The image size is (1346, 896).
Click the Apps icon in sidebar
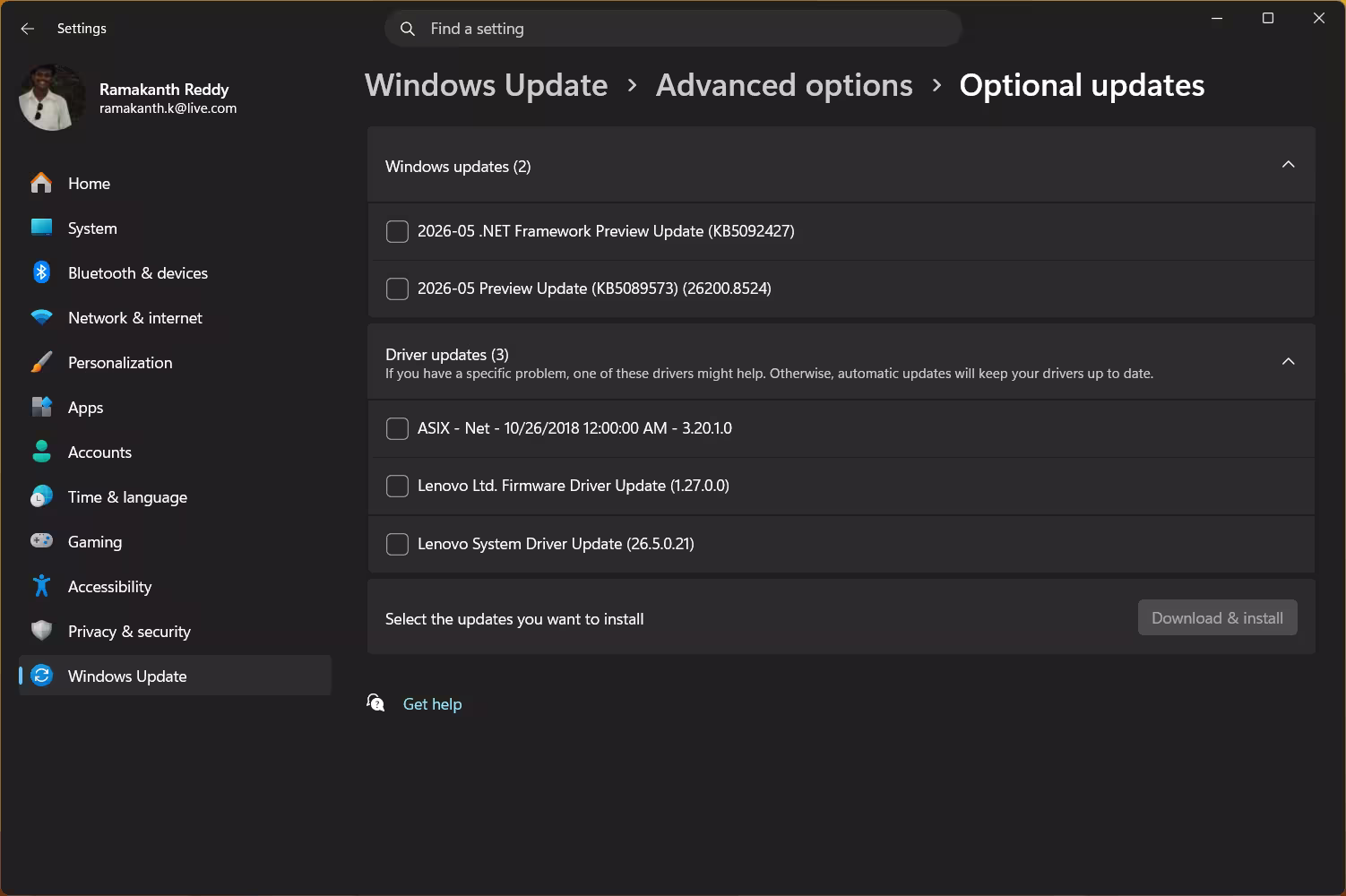[41, 407]
